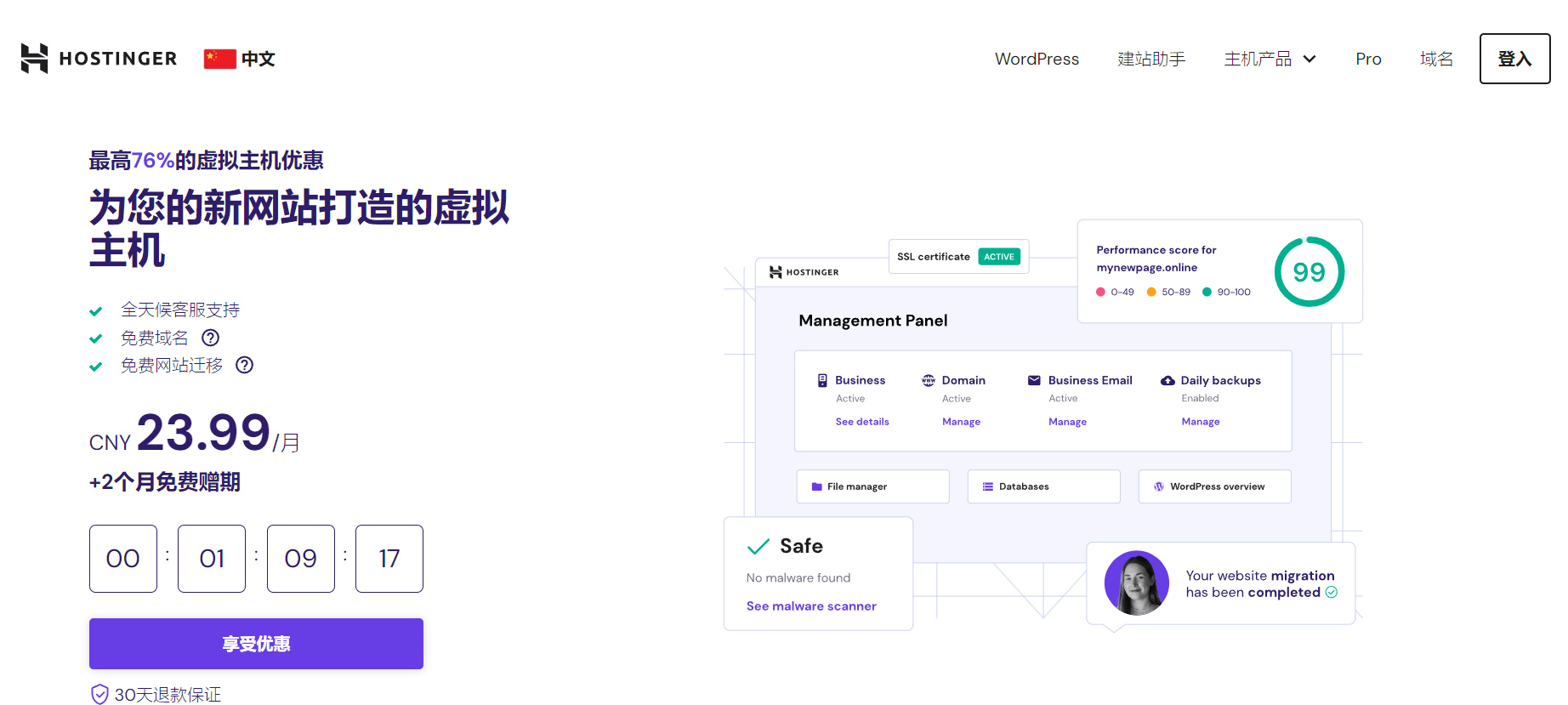The height and width of the screenshot is (705, 1568).
Task: Open the 域名 menu item
Action: click(1436, 59)
